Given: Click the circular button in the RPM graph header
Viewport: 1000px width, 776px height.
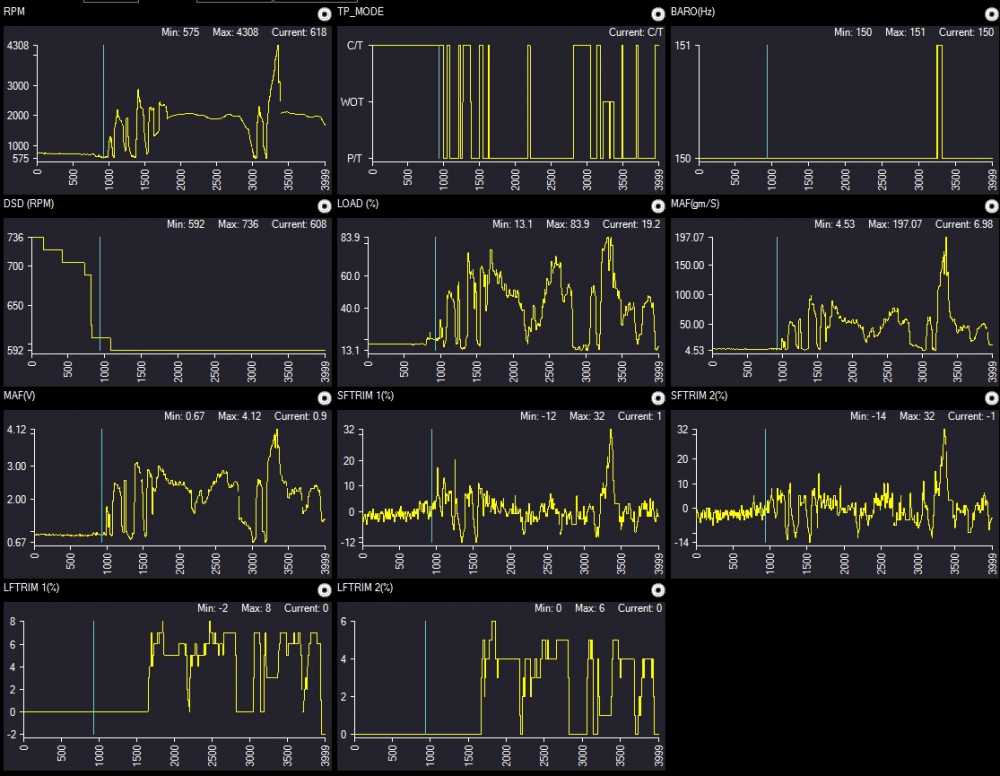Looking at the screenshot, I should click(323, 14).
